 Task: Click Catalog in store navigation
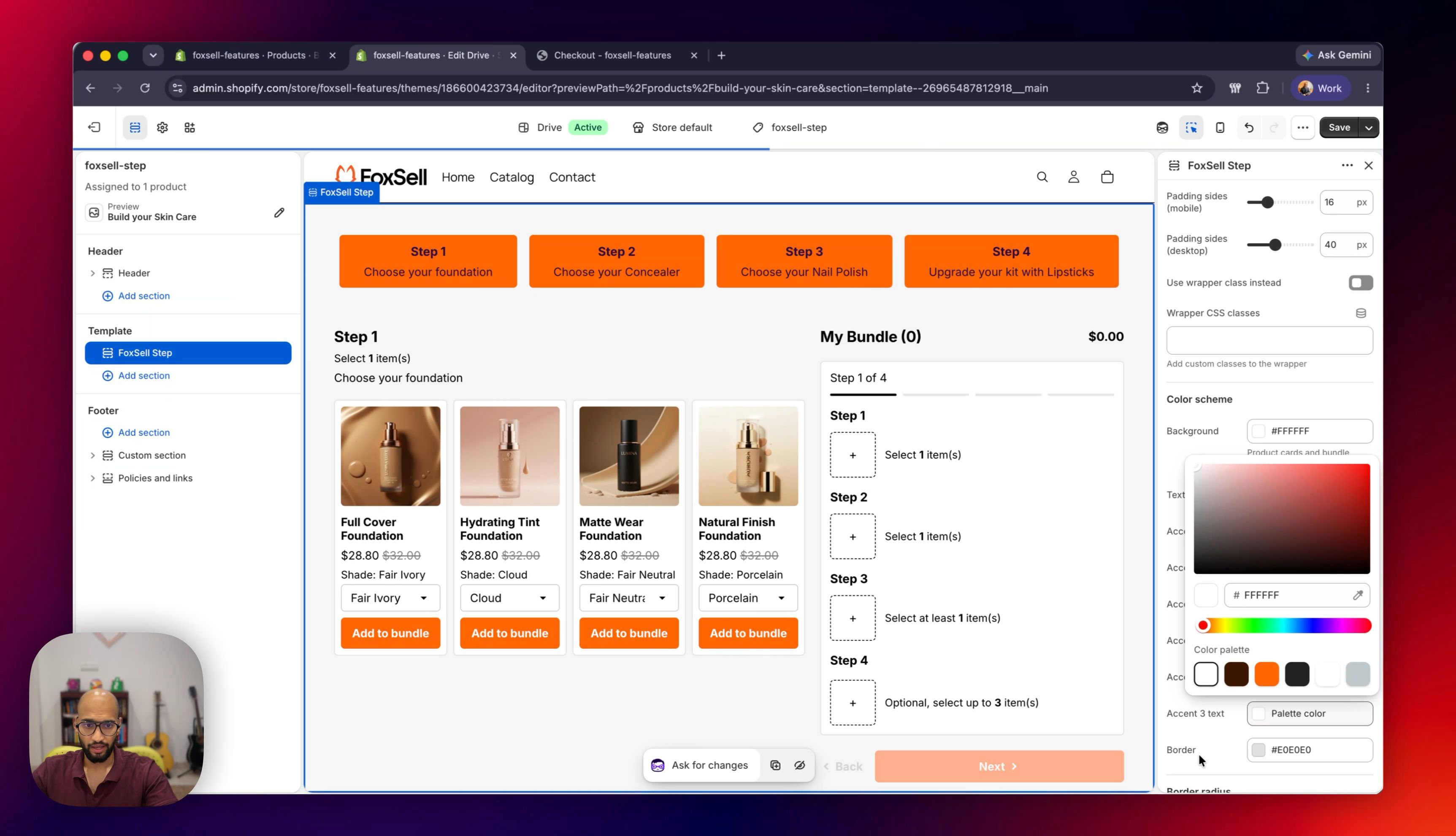pos(511,178)
